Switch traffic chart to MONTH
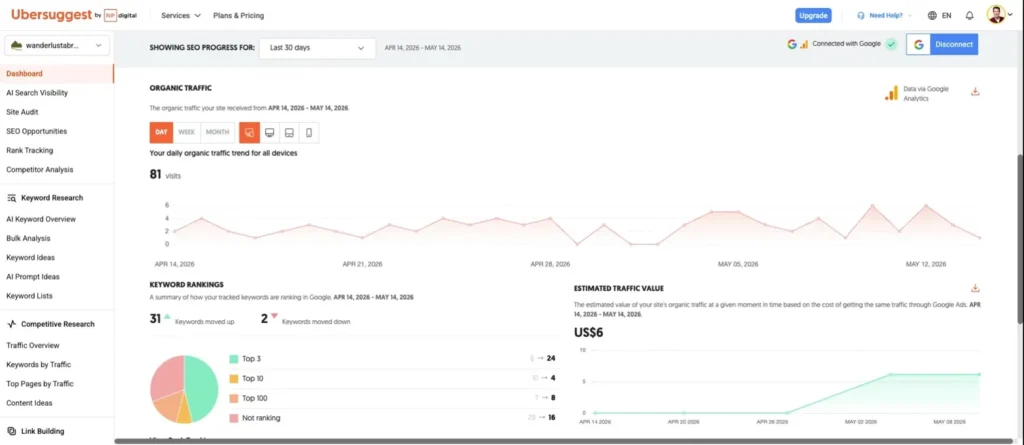Viewport: 1024px width, 445px height. (x=217, y=132)
